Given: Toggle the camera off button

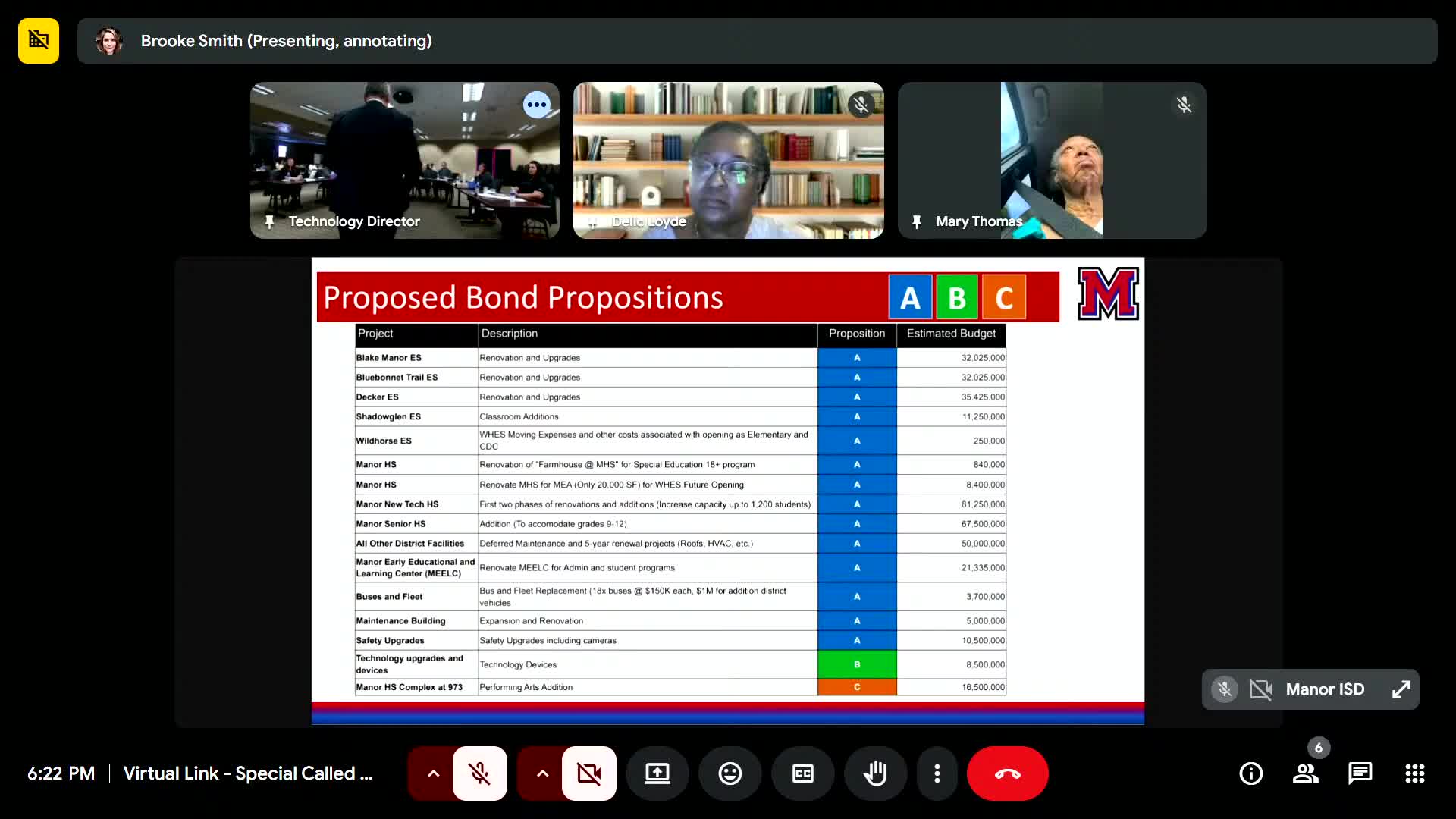Looking at the screenshot, I should (x=588, y=773).
